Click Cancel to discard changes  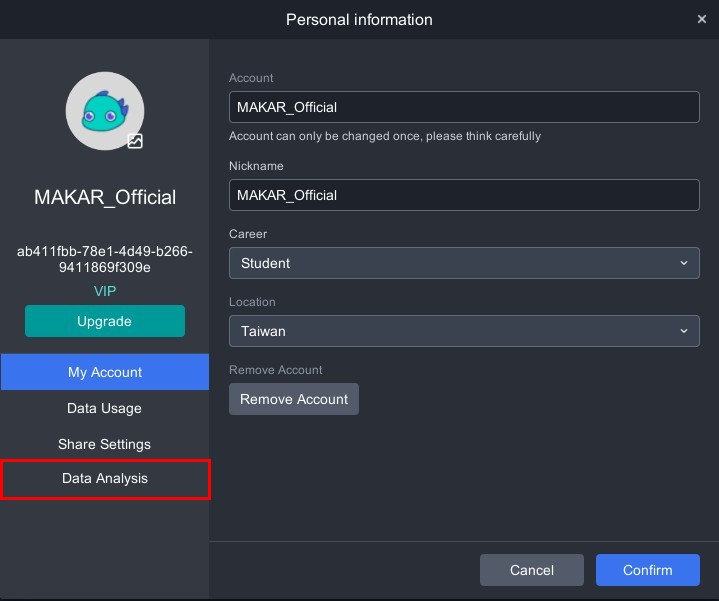[531, 570]
